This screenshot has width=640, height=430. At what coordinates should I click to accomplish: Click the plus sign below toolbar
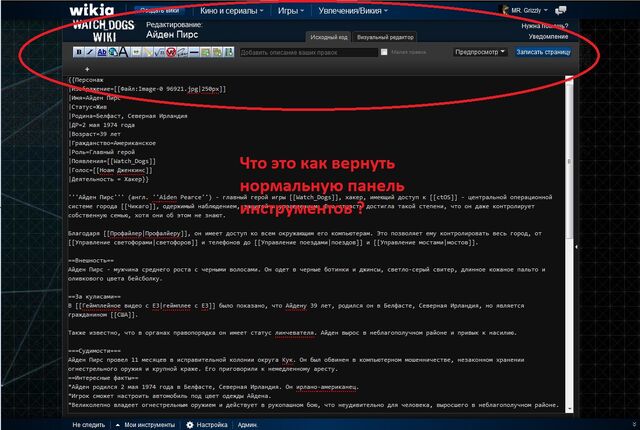(87, 69)
